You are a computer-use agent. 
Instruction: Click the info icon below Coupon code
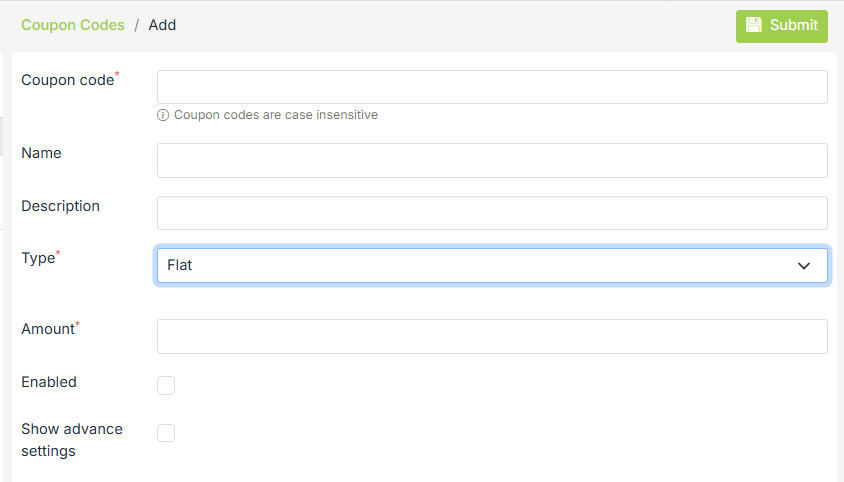163,115
